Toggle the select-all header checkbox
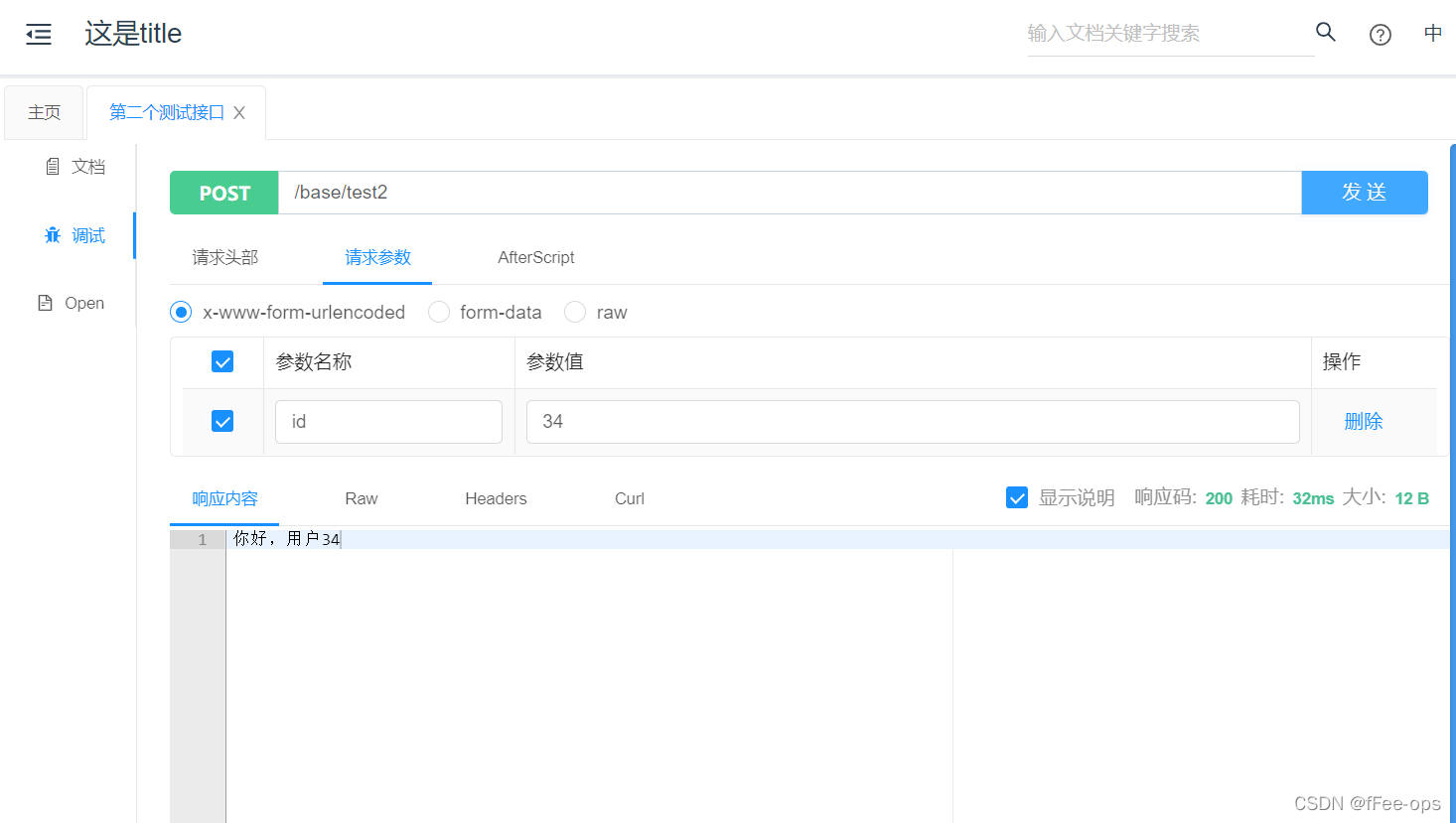This screenshot has height=823, width=1456. (222, 361)
